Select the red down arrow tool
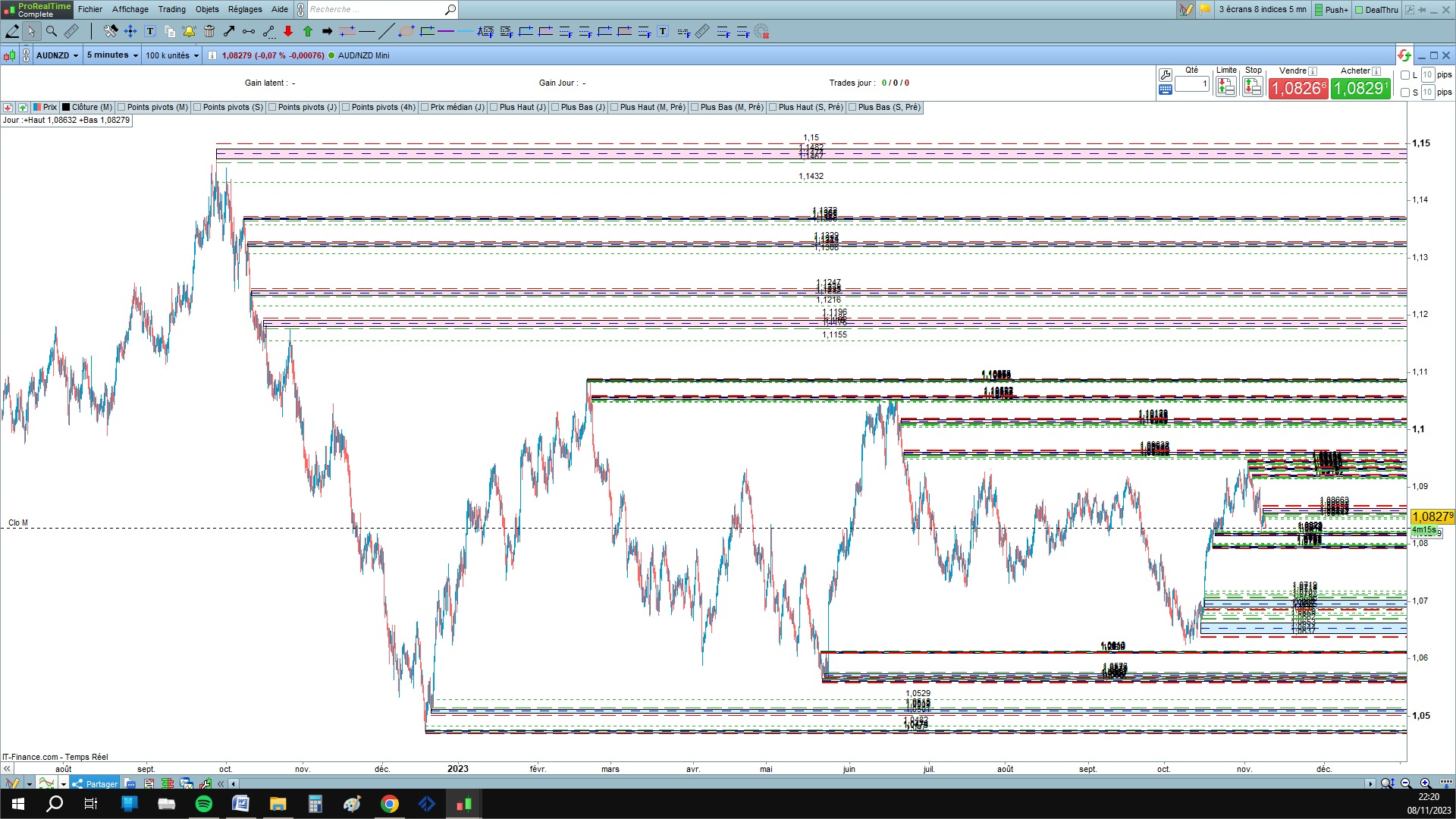The image size is (1456, 819). point(288,31)
